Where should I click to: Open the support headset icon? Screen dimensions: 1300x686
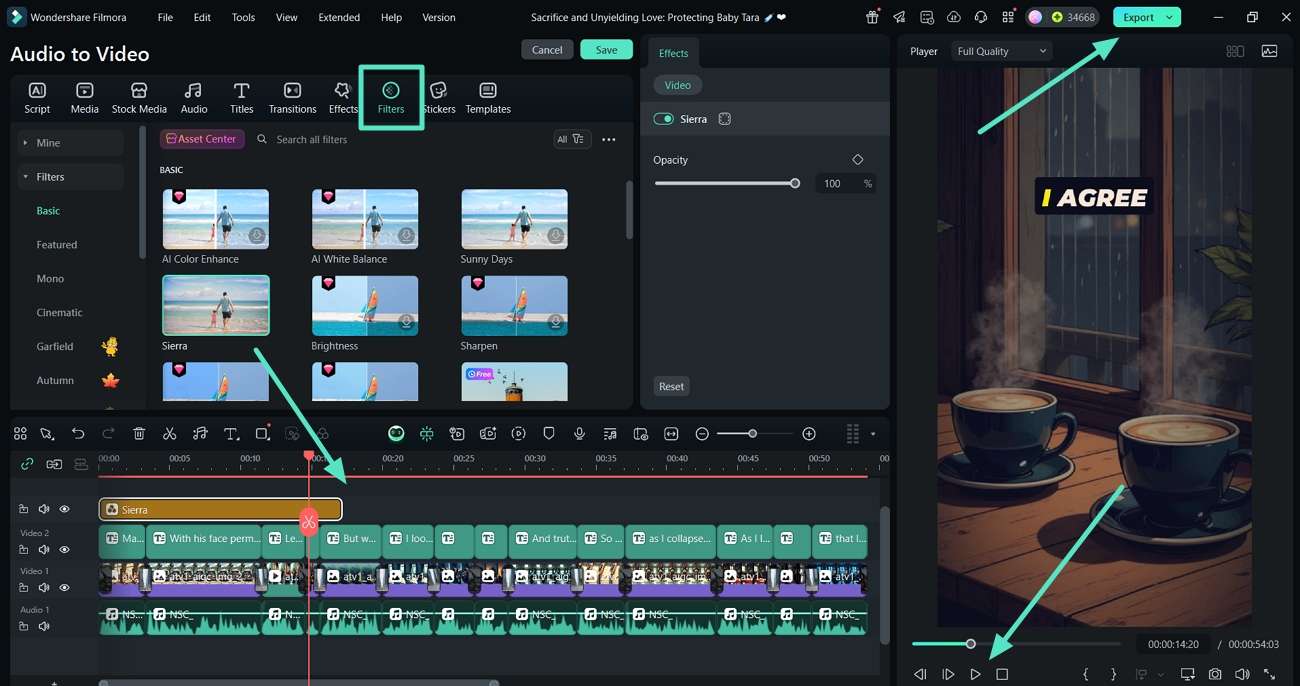click(981, 17)
